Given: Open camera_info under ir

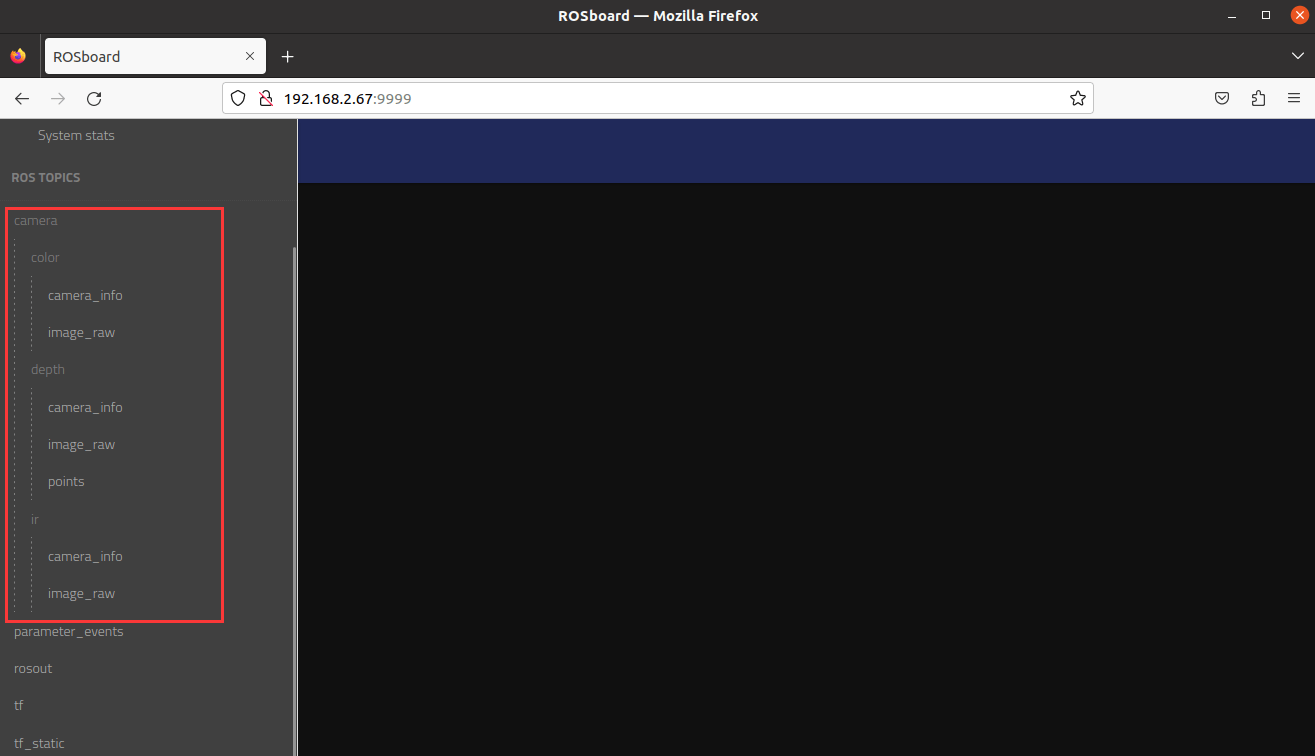Looking at the screenshot, I should tap(85, 556).
